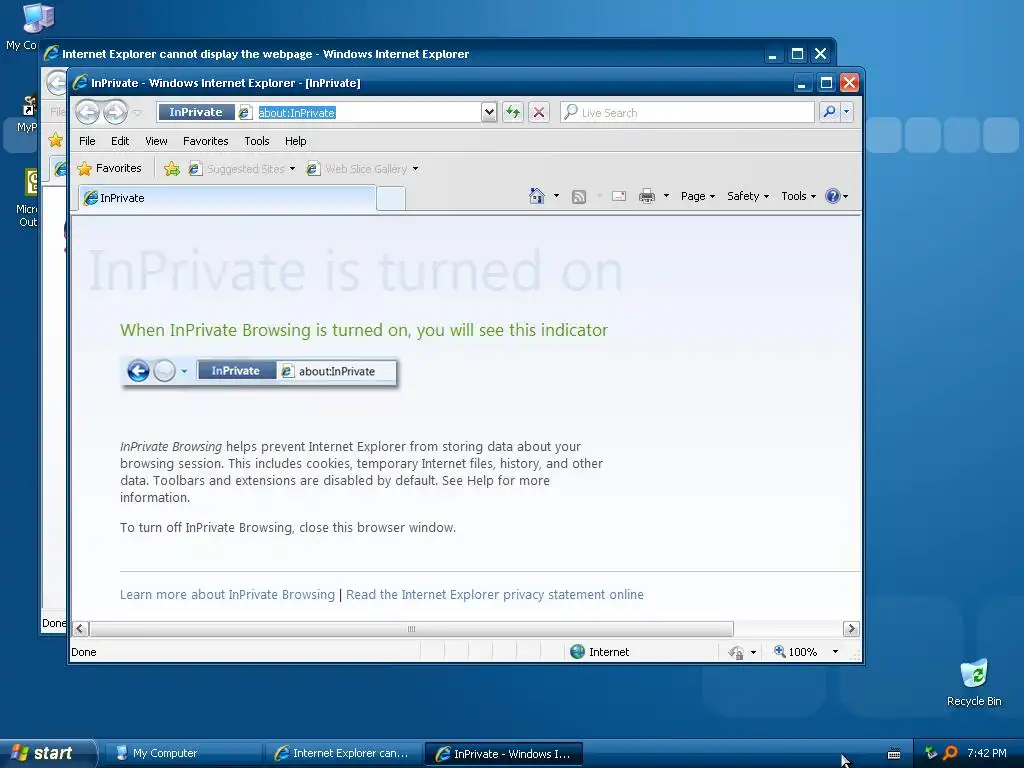Click the favorites star in back IE window
The width and height of the screenshot is (1024, 768).
tap(56, 140)
